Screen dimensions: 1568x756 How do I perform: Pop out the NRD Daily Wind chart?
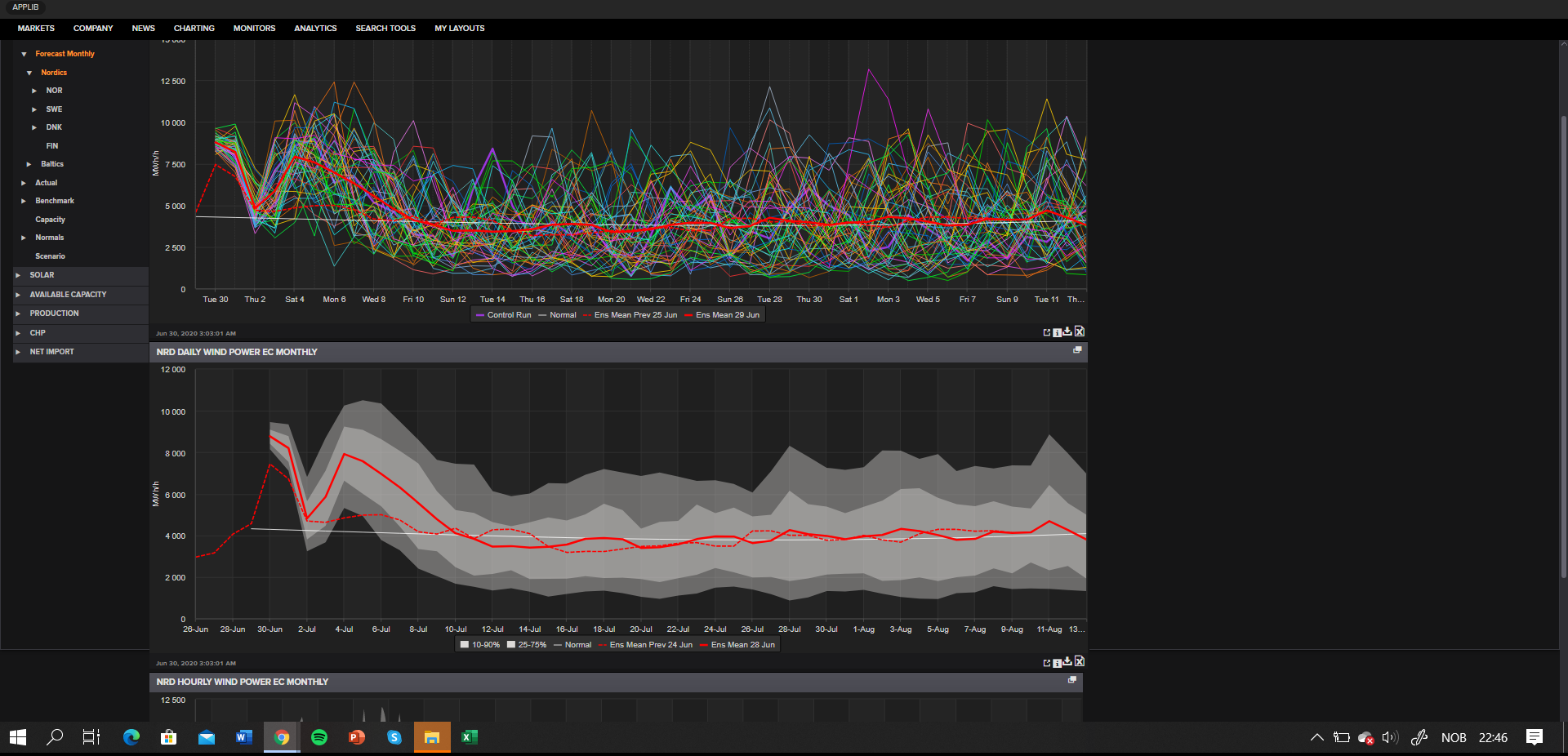pyautogui.click(x=1047, y=663)
